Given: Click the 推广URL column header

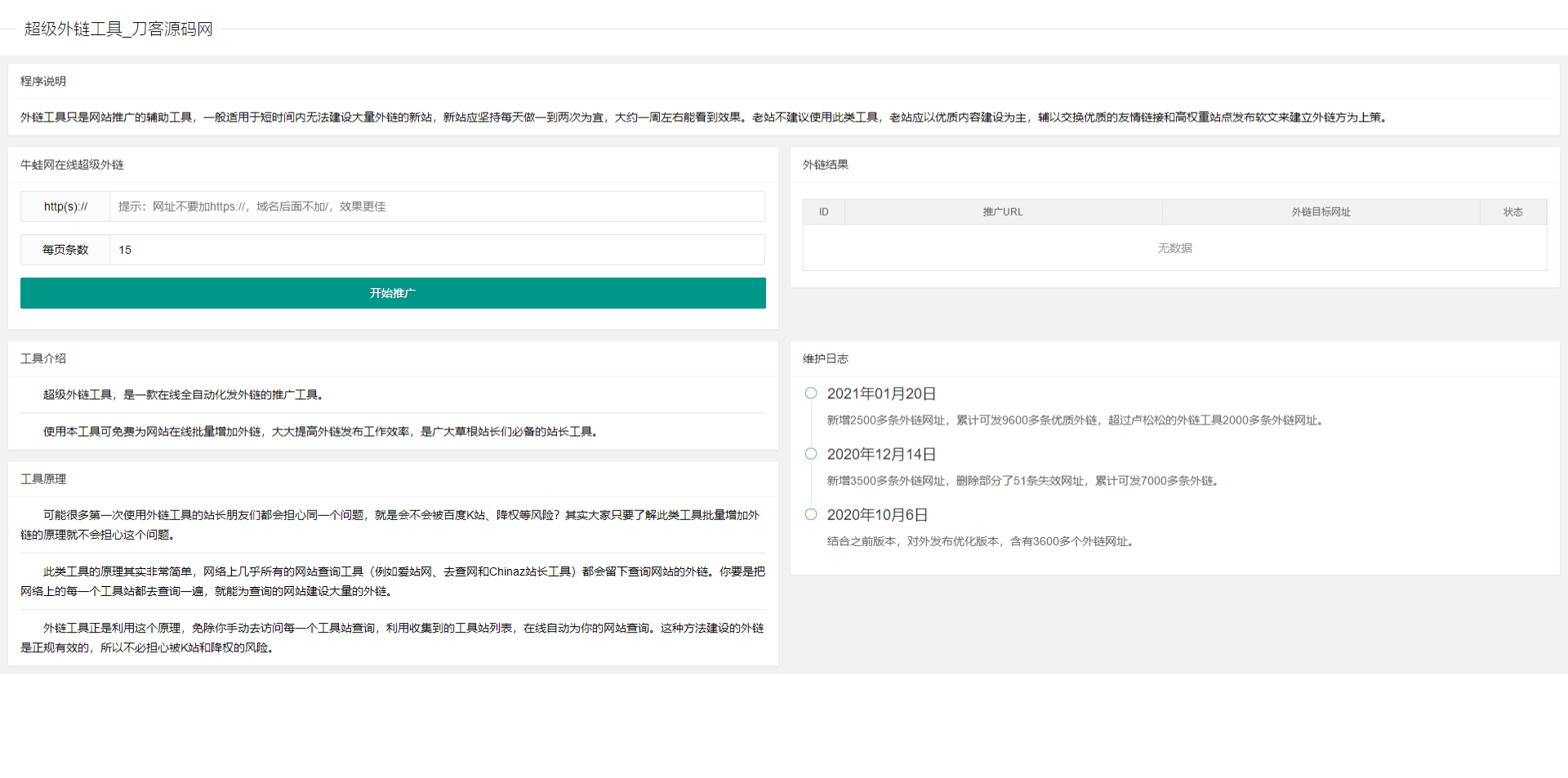Looking at the screenshot, I should coord(1003,211).
